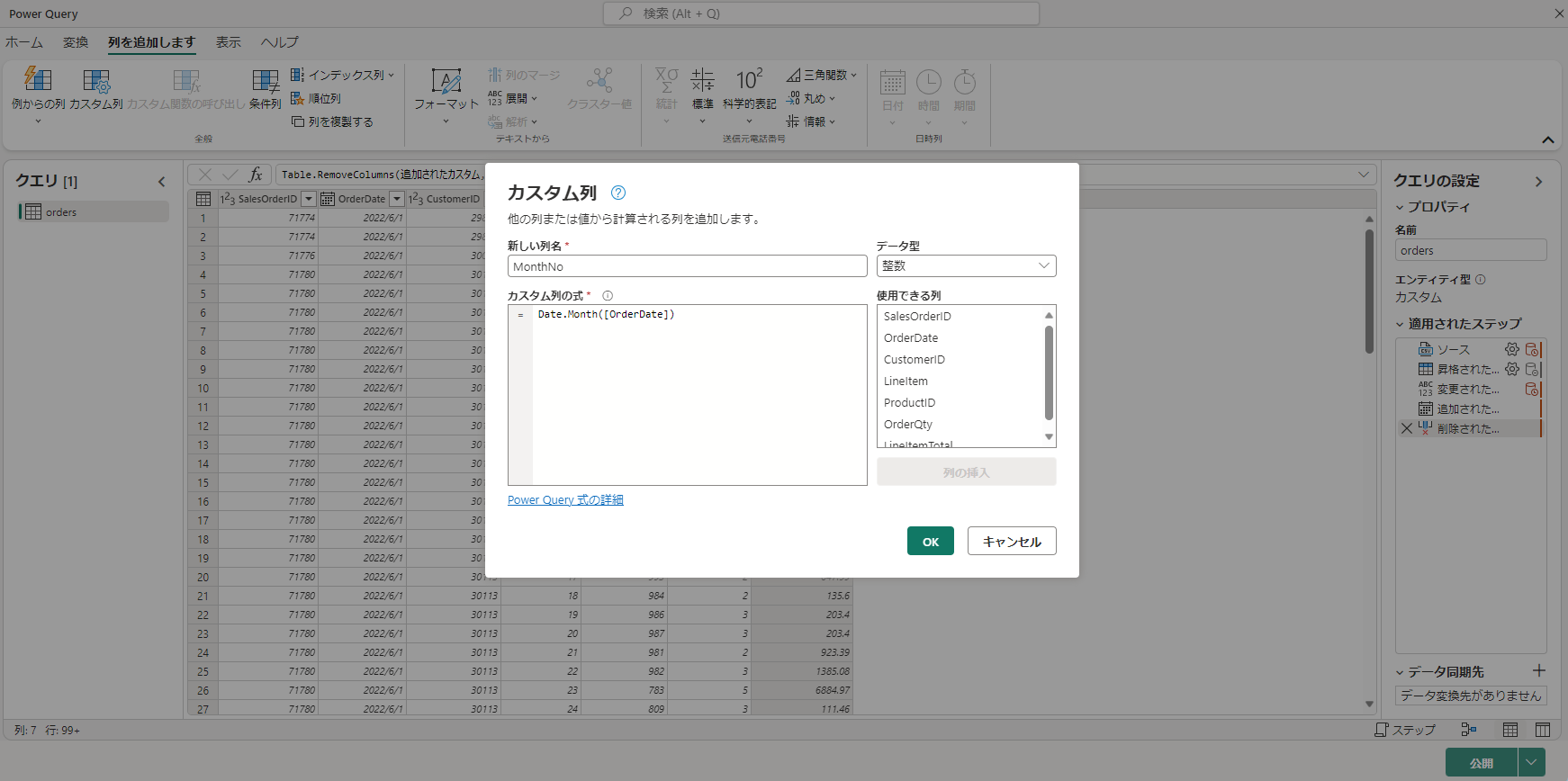Open the ホーム ribbon tab
The height and width of the screenshot is (781, 1568).
click(x=24, y=42)
